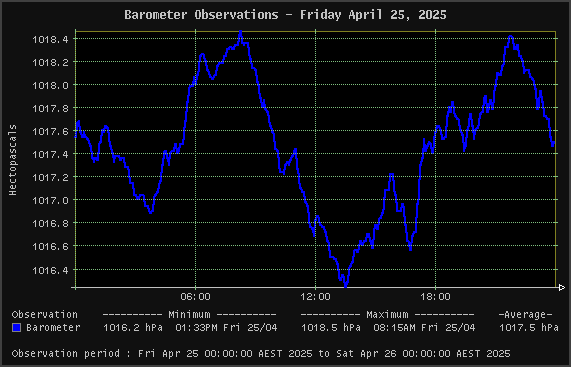Click the x-axis end arrow
Screen dimensions: 571x367
coord(562,288)
